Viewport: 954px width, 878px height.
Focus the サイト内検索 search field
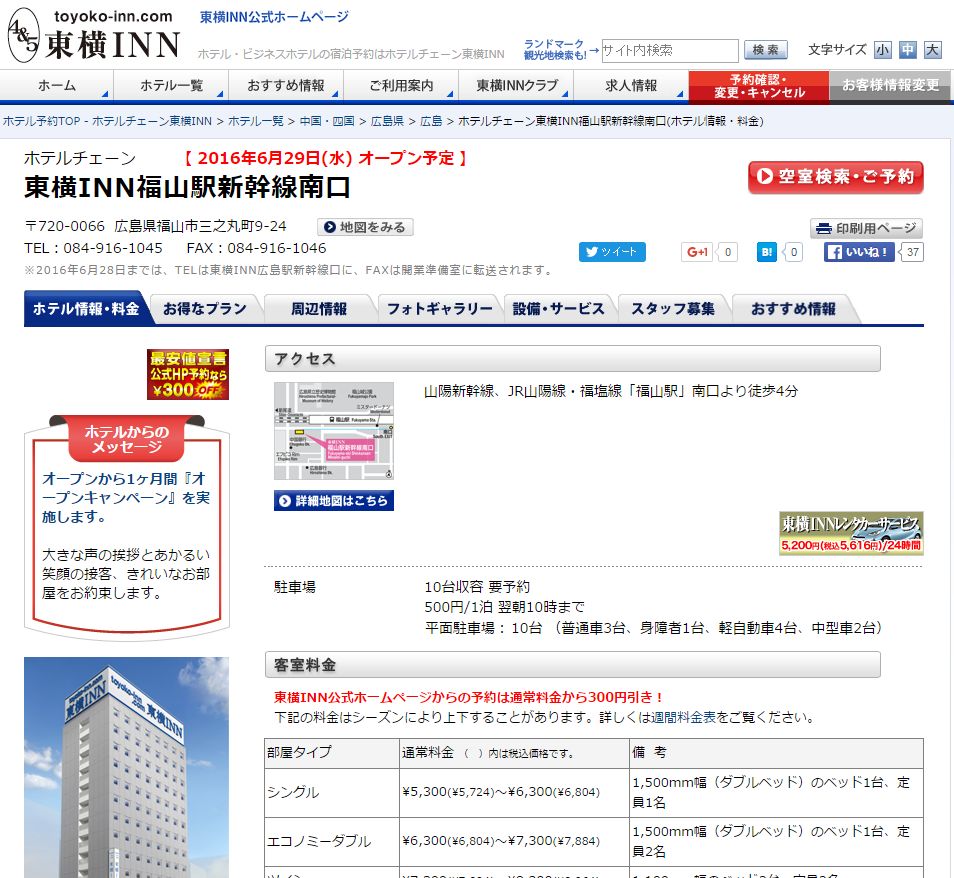click(x=670, y=51)
